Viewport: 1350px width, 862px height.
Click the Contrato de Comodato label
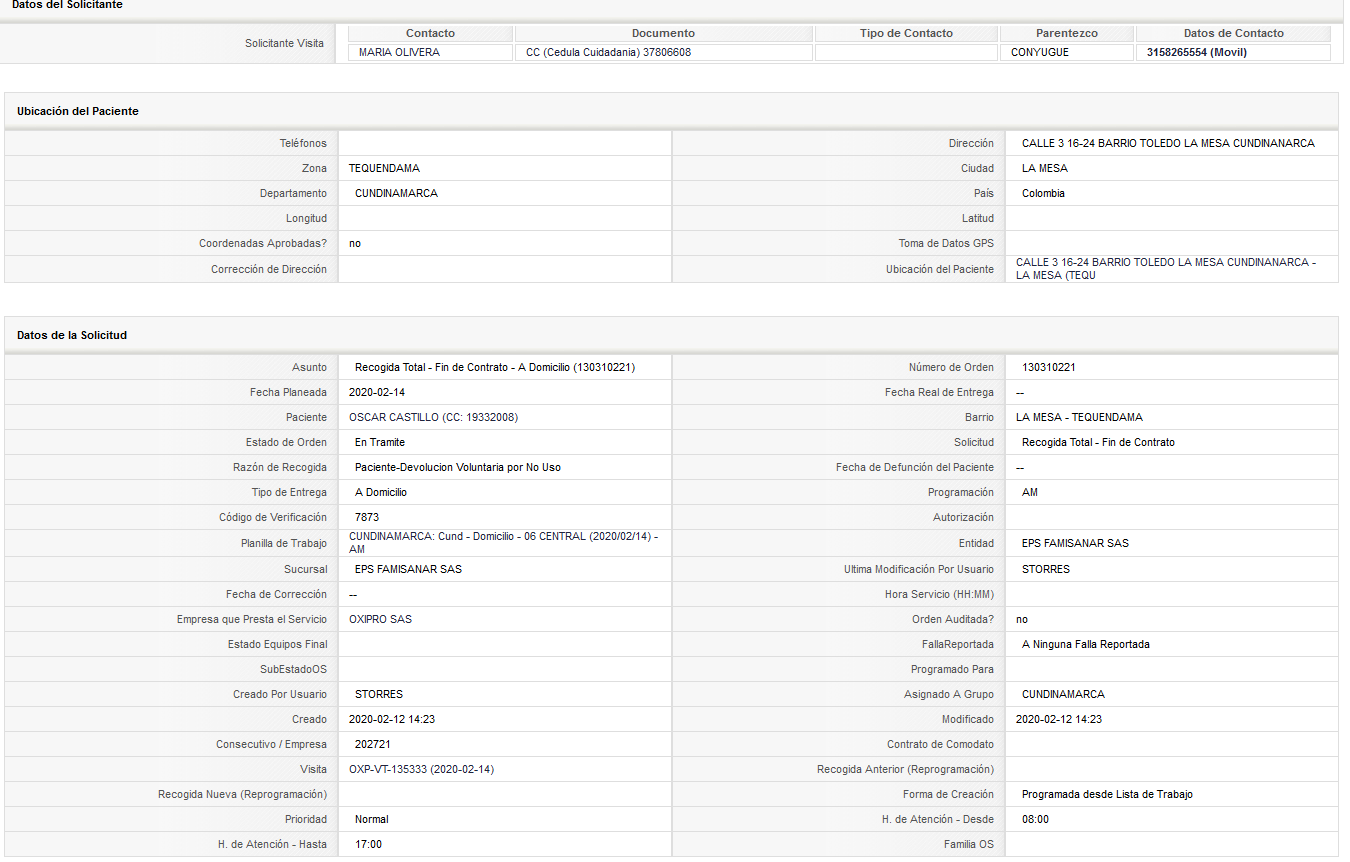[x=940, y=744]
